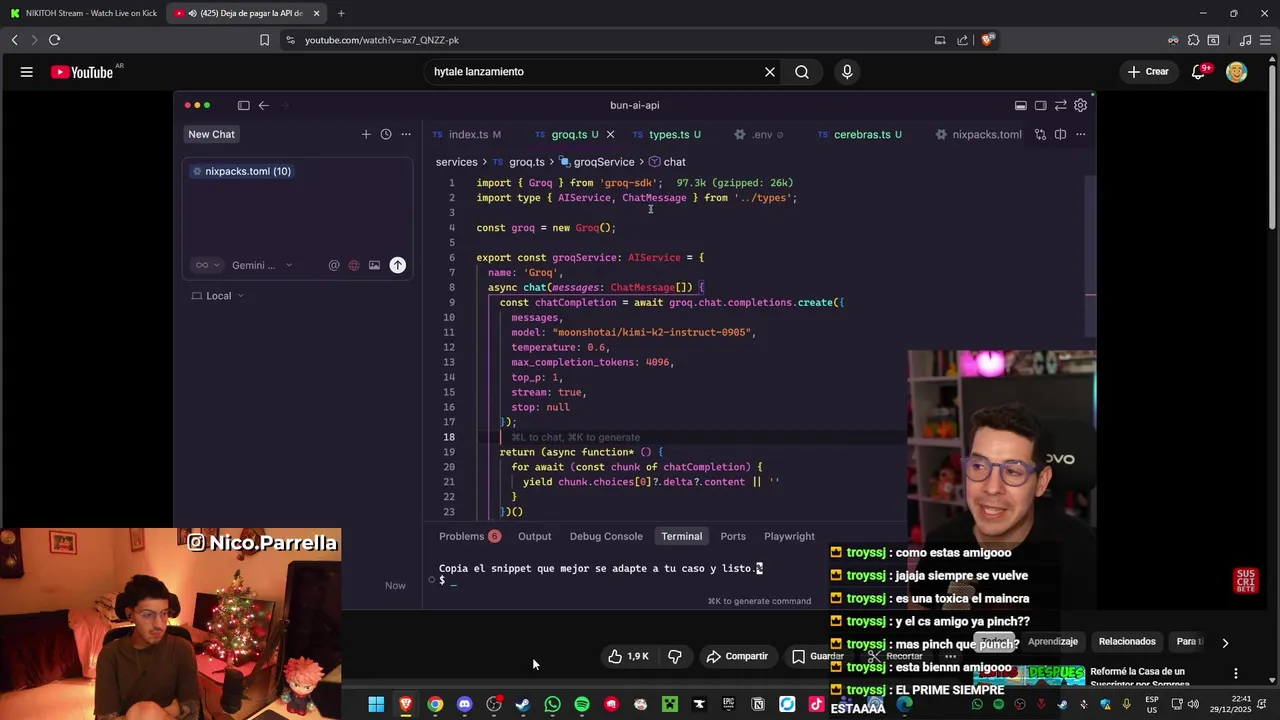Click editor back arrow in video
This screenshot has width=1280, height=720.
(x=264, y=105)
